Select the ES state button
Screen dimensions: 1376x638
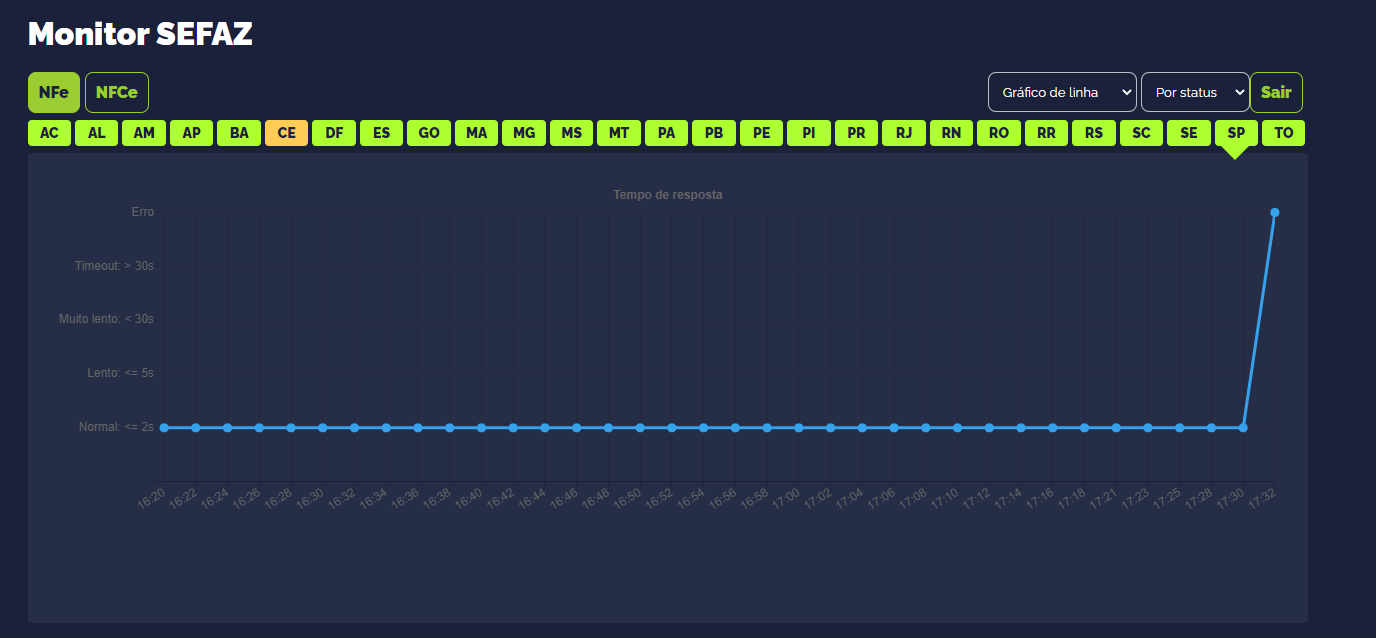tap(382, 133)
